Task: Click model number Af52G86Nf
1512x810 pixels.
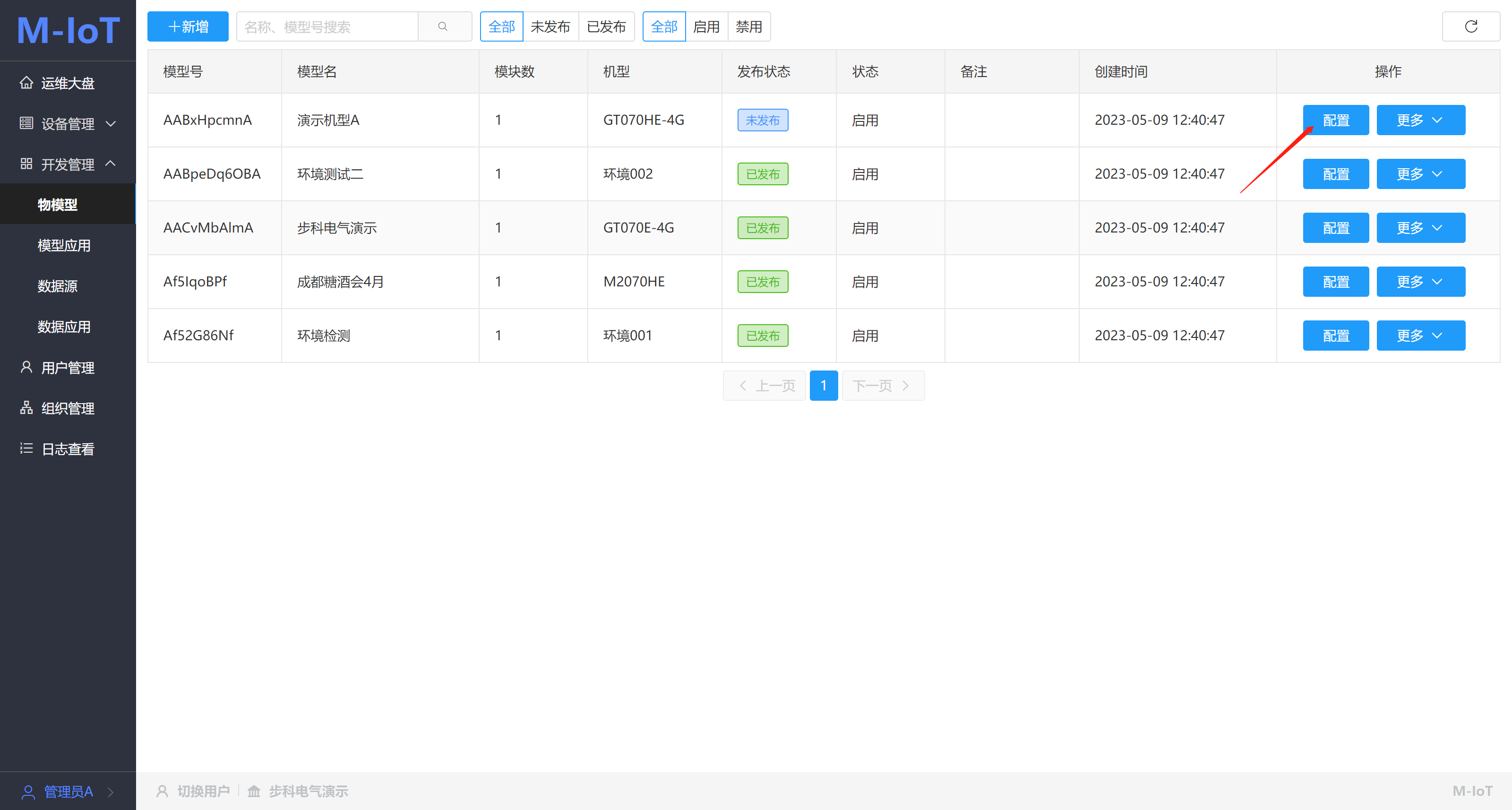Action: 198,335
